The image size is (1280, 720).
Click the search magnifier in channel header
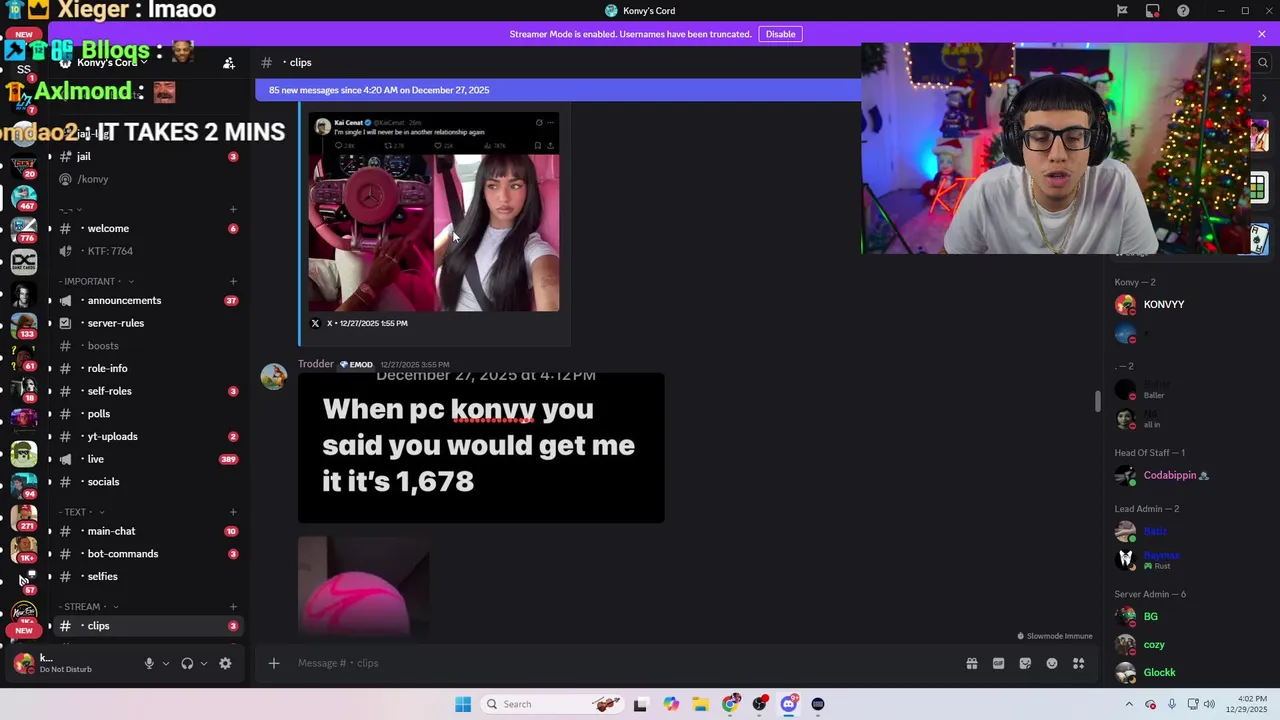click(x=1263, y=62)
